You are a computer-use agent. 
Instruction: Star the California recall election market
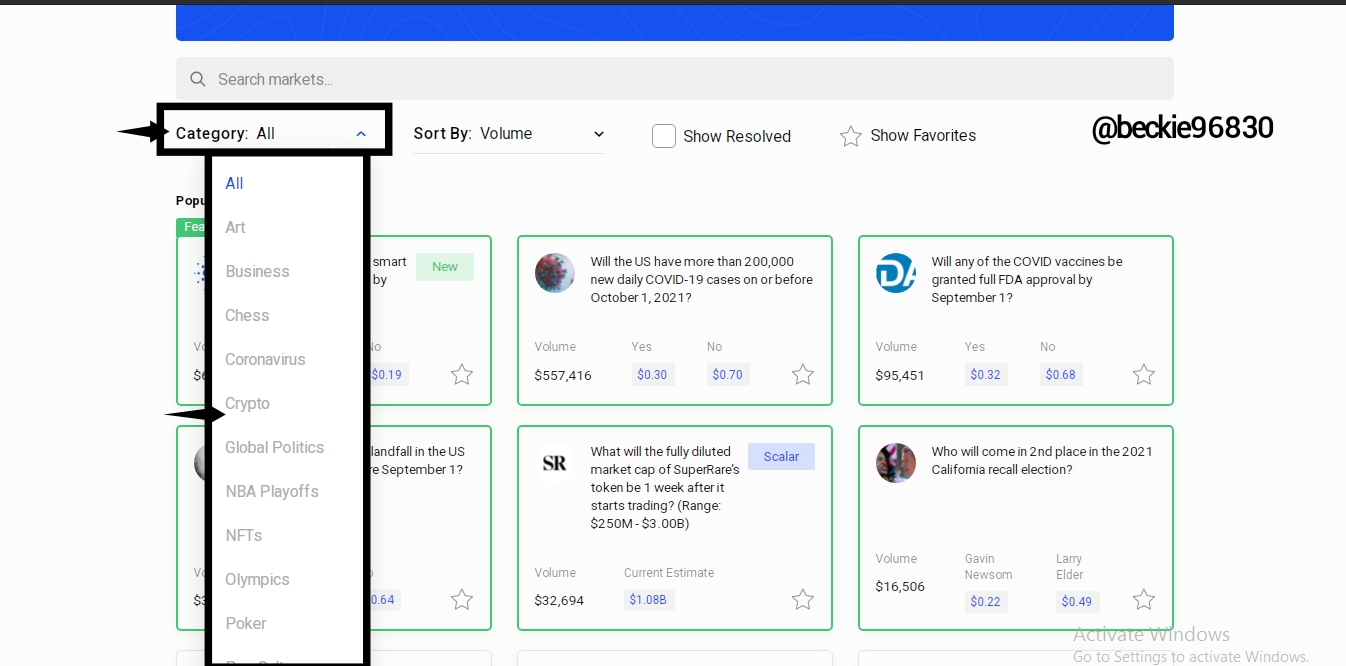(1143, 600)
